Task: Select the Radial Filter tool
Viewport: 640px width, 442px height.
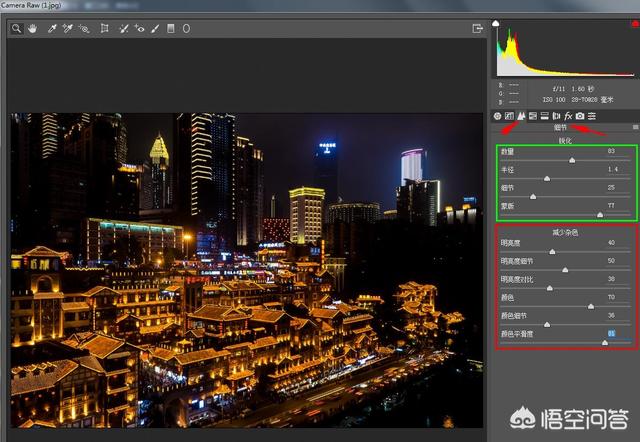Action: [x=186, y=29]
